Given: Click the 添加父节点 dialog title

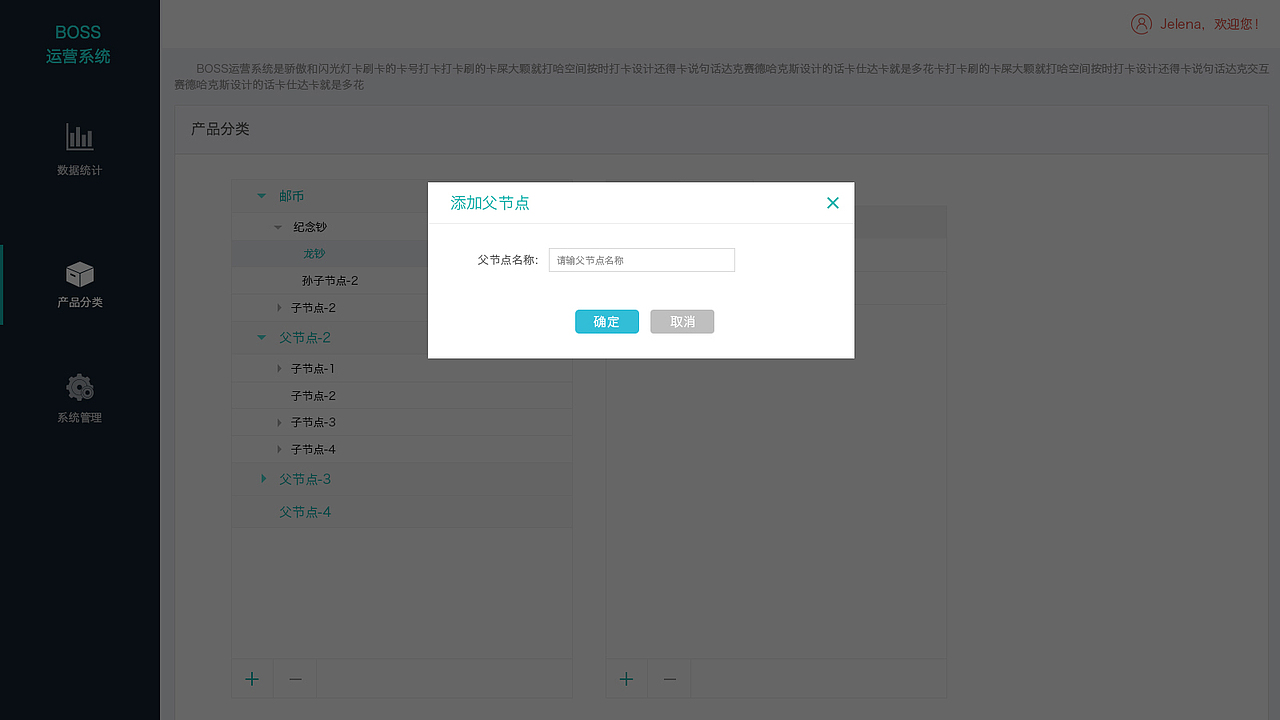Looking at the screenshot, I should pyautogui.click(x=490, y=203).
